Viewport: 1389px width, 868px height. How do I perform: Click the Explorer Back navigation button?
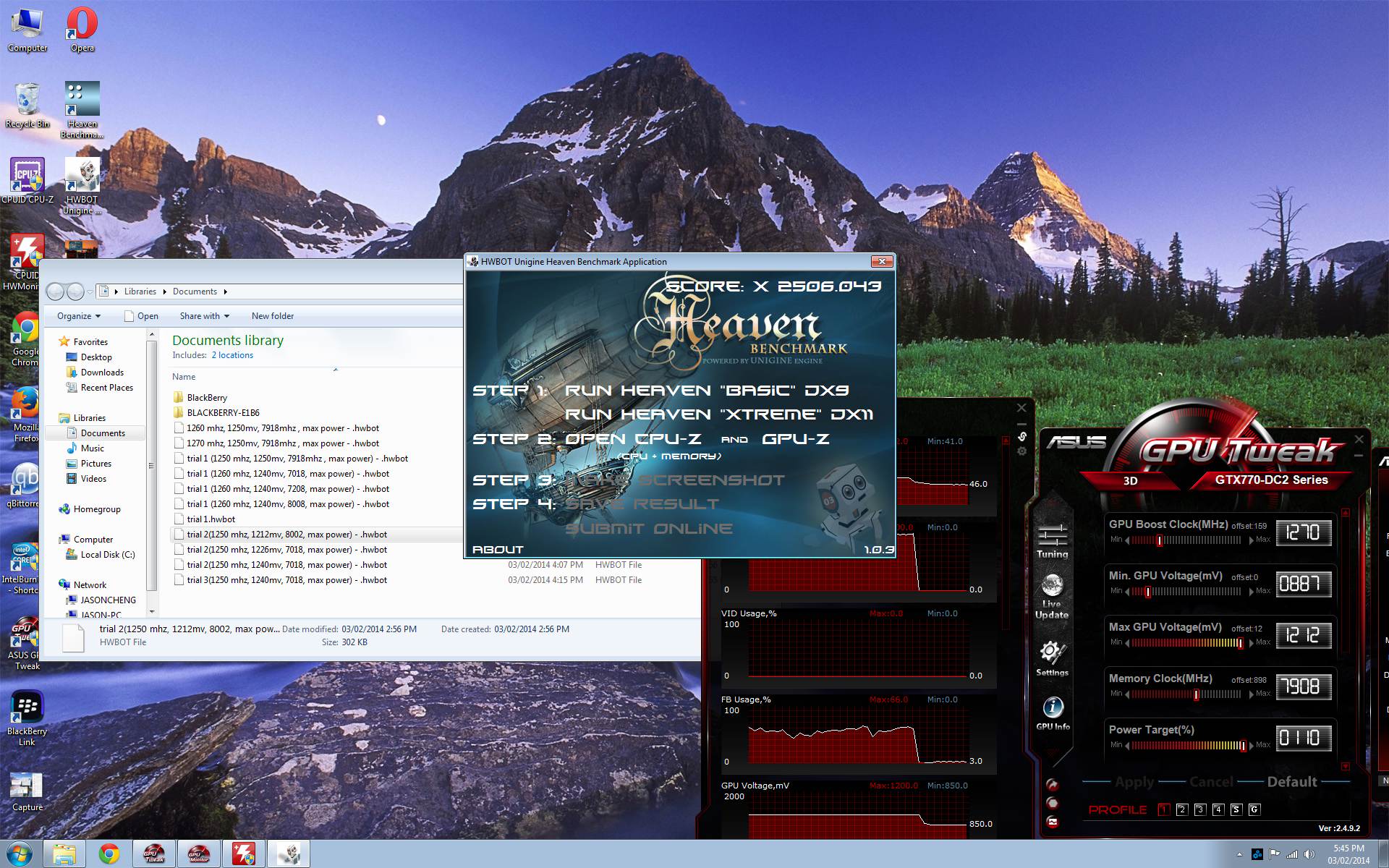pyautogui.click(x=55, y=292)
